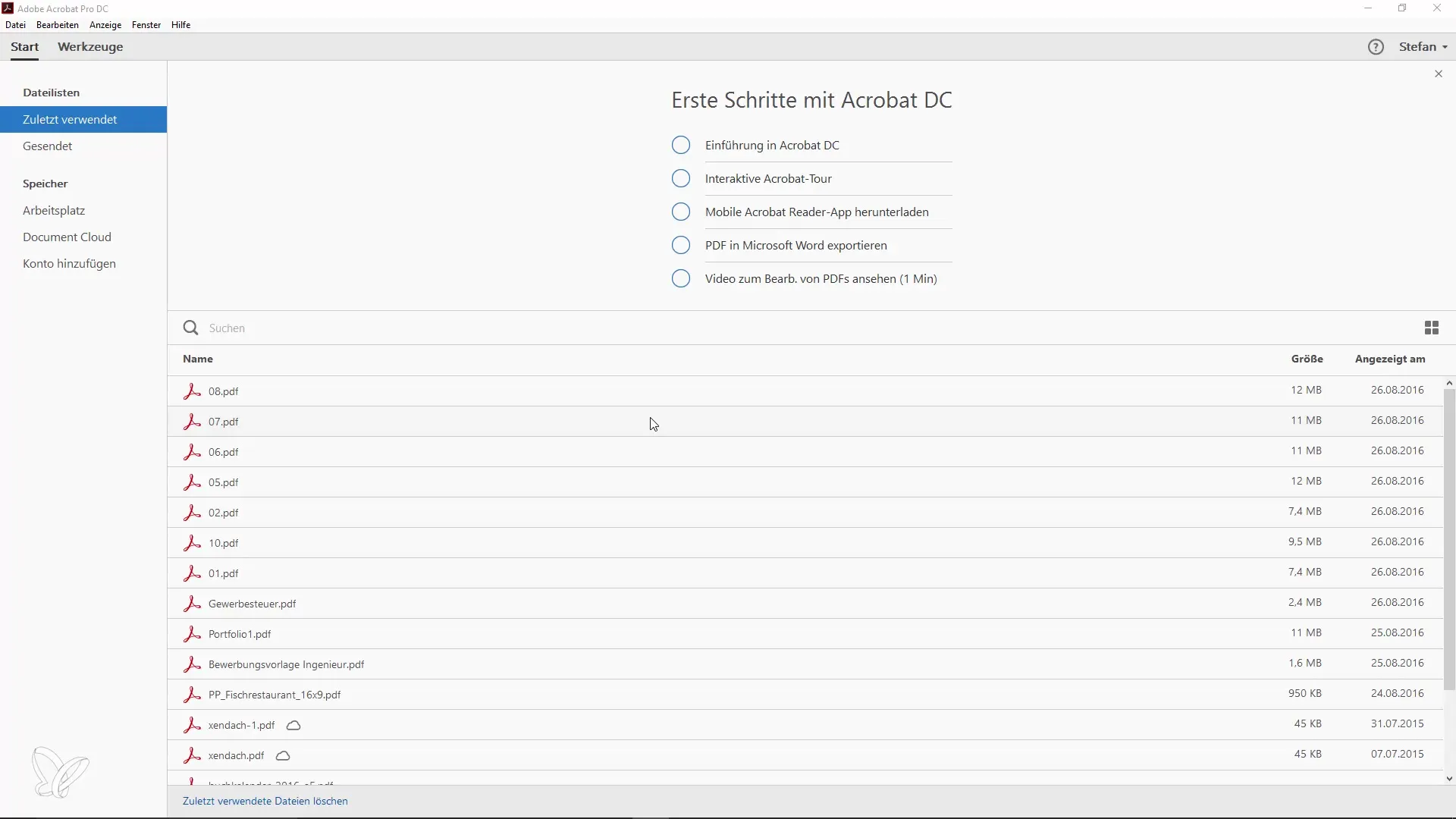The height and width of the screenshot is (819, 1456).
Task: Click Zuletzt verwendete Dateien löschen link
Action: (x=265, y=801)
